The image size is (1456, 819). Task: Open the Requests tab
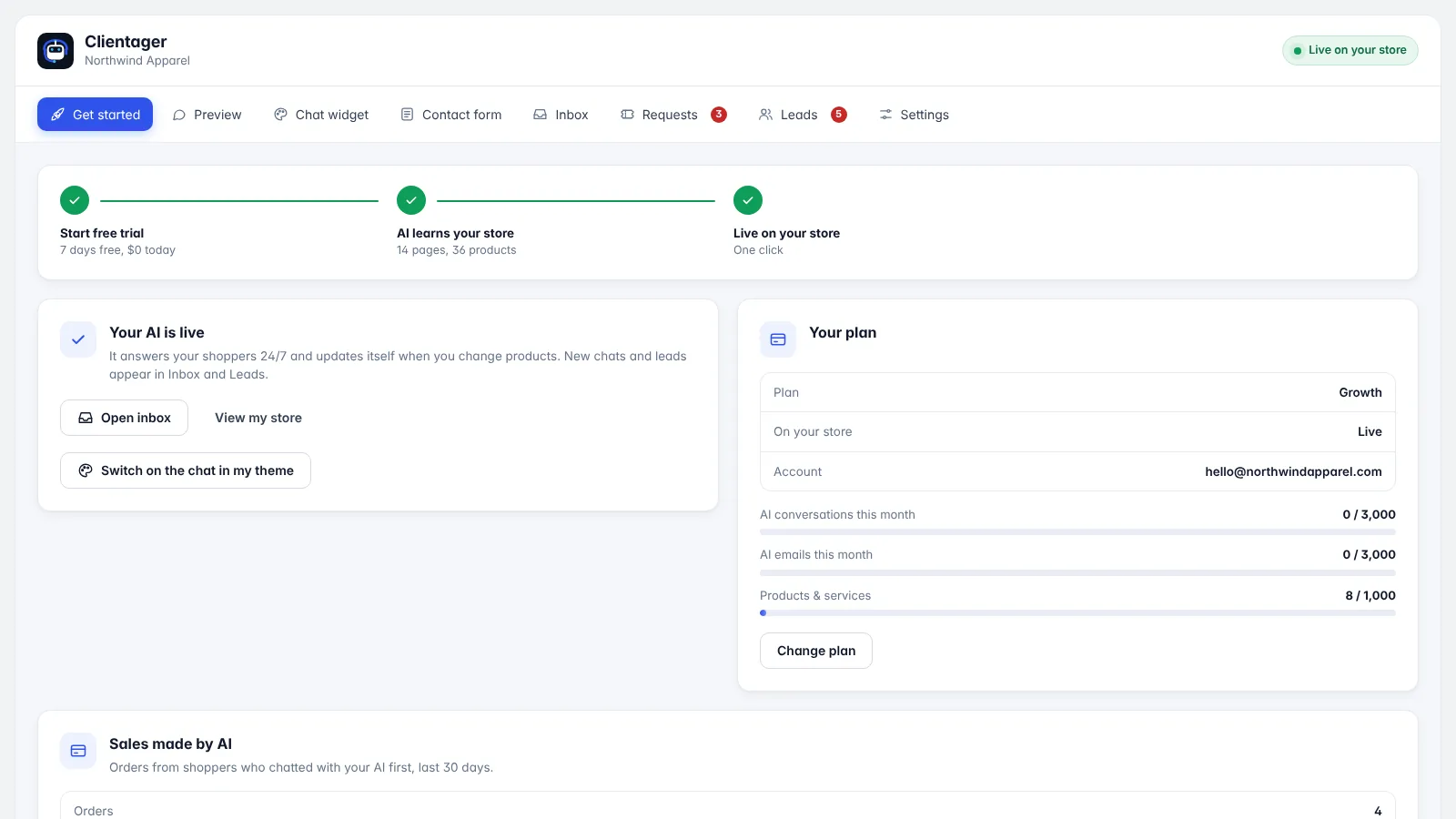[x=673, y=115]
